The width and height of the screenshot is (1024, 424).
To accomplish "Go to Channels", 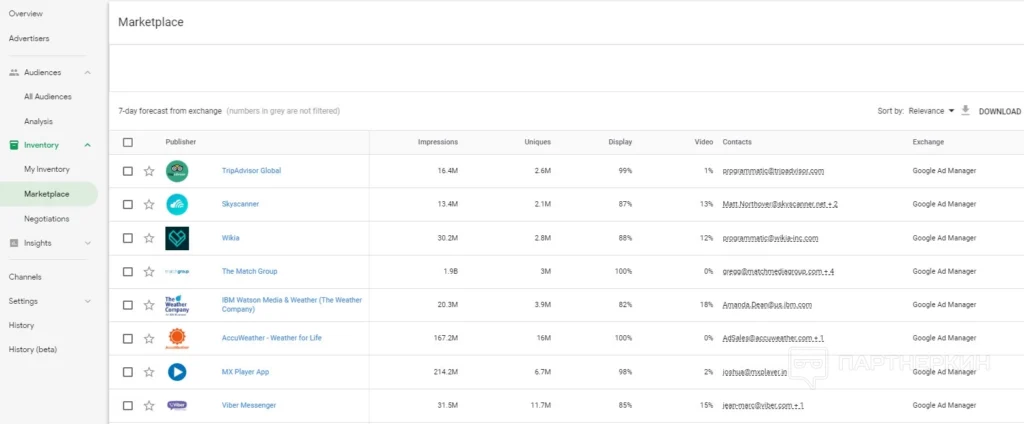I will click(25, 277).
